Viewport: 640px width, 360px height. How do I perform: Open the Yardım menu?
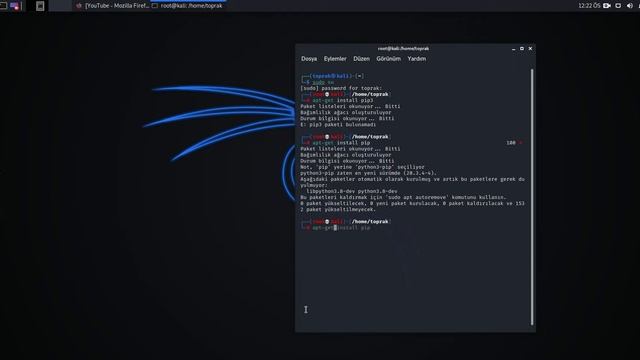[417, 59]
